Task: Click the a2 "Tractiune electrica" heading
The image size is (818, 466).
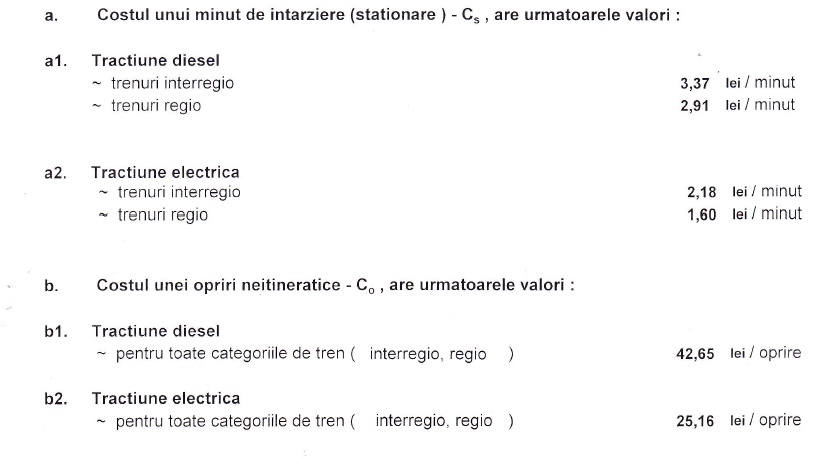Action: 165,172
